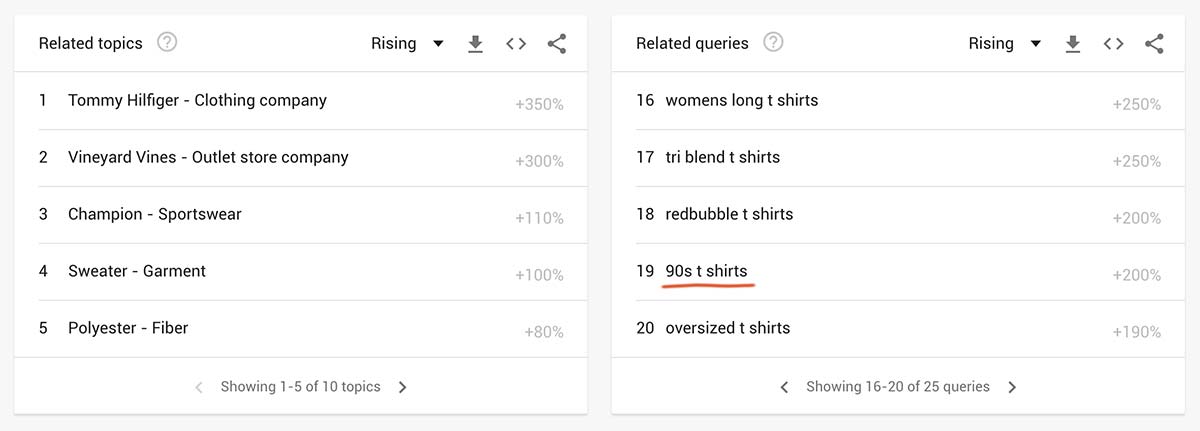Open help for Related topics

coord(167,43)
